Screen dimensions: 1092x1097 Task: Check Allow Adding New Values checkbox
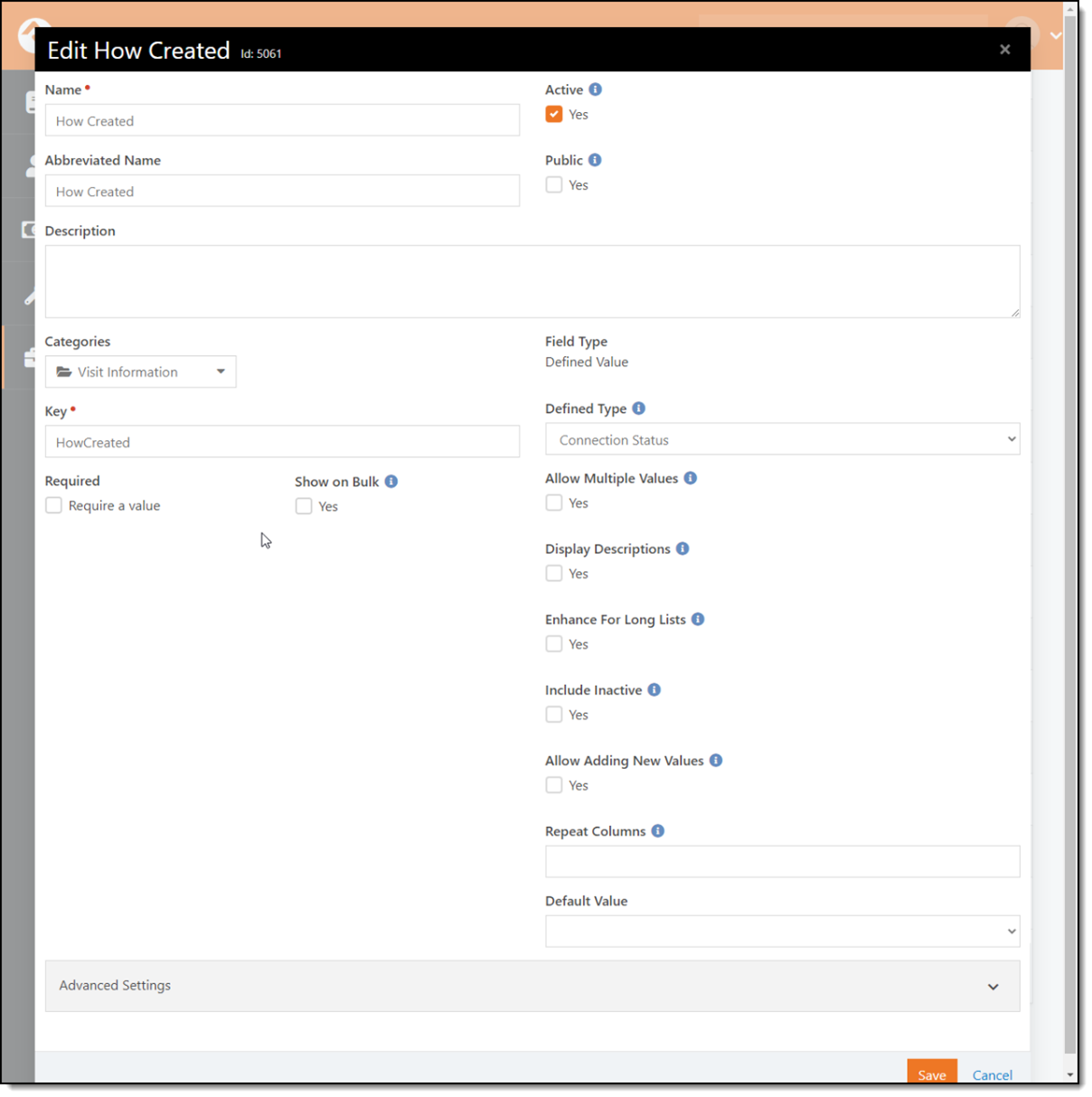[554, 784]
